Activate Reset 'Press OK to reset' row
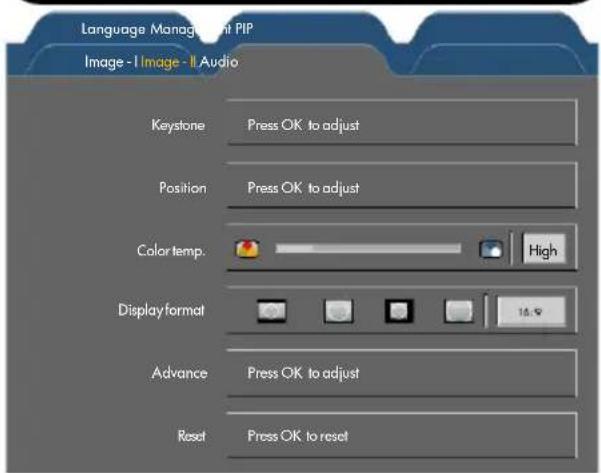 point(402,435)
